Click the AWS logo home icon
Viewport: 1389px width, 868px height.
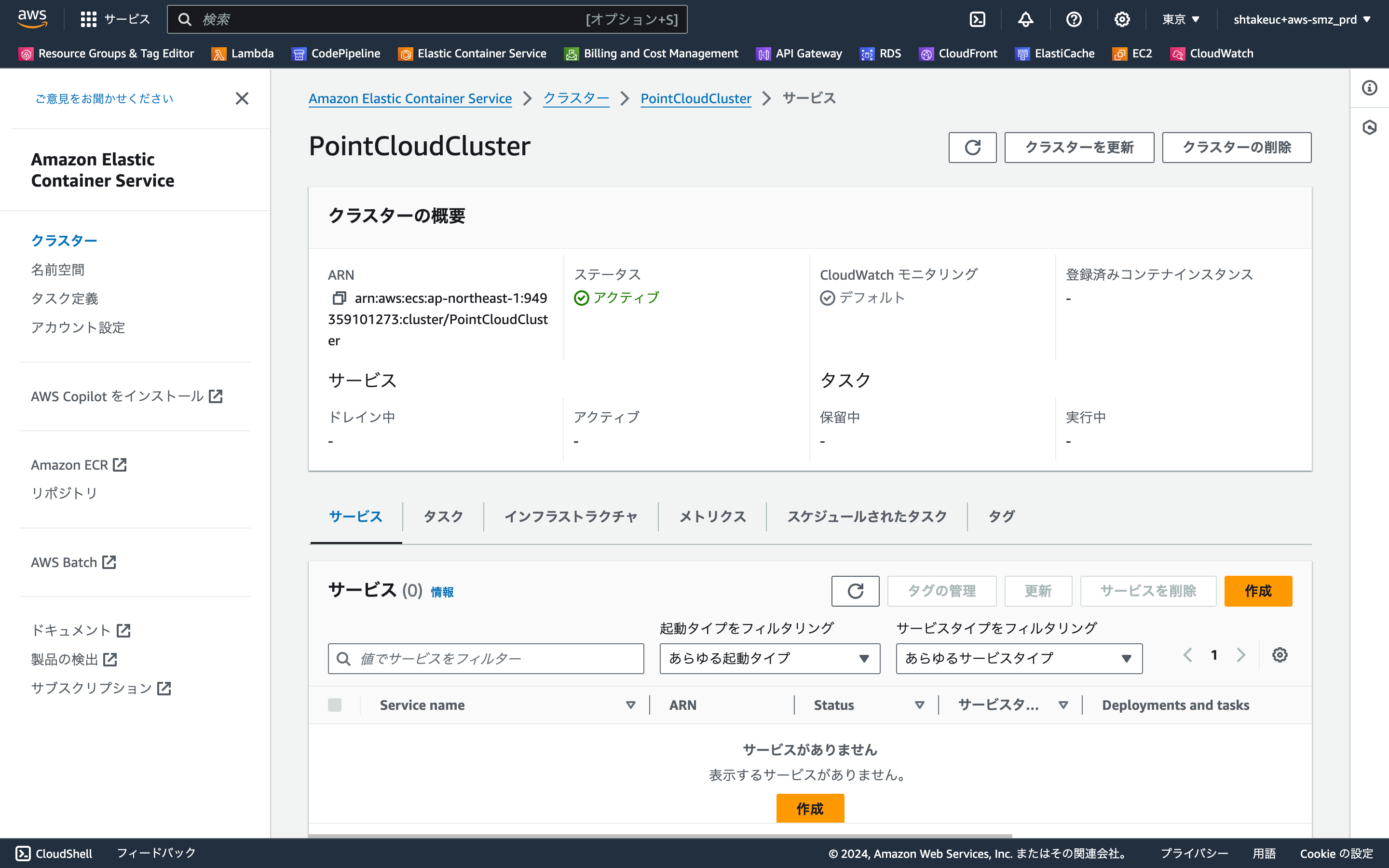coord(32,19)
